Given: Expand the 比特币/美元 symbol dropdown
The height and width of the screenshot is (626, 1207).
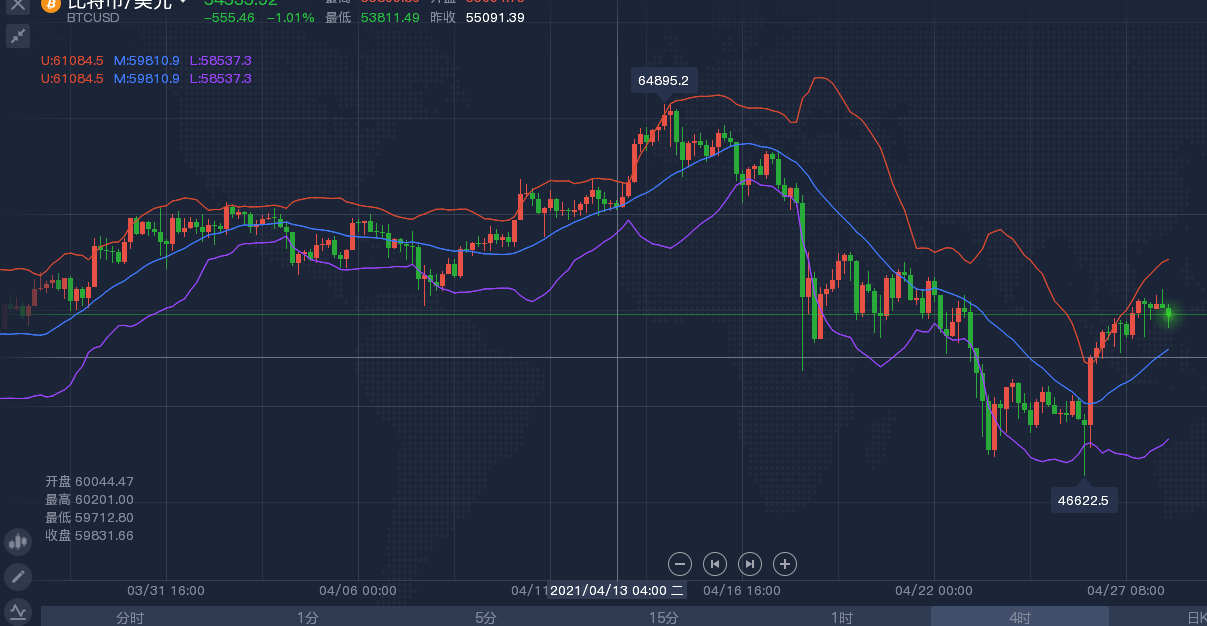Looking at the screenshot, I should pyautogui.click(x=183, y=3).
